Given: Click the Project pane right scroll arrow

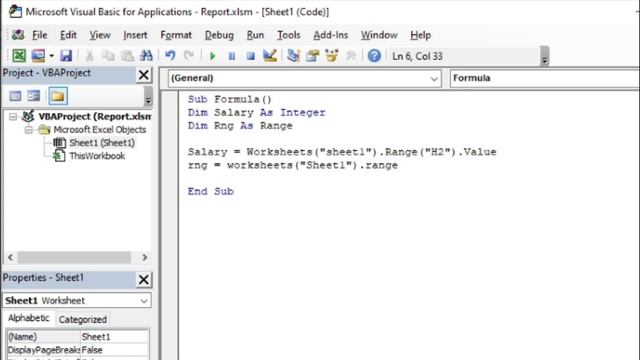Looking at the screenshot, I should 144,258.
